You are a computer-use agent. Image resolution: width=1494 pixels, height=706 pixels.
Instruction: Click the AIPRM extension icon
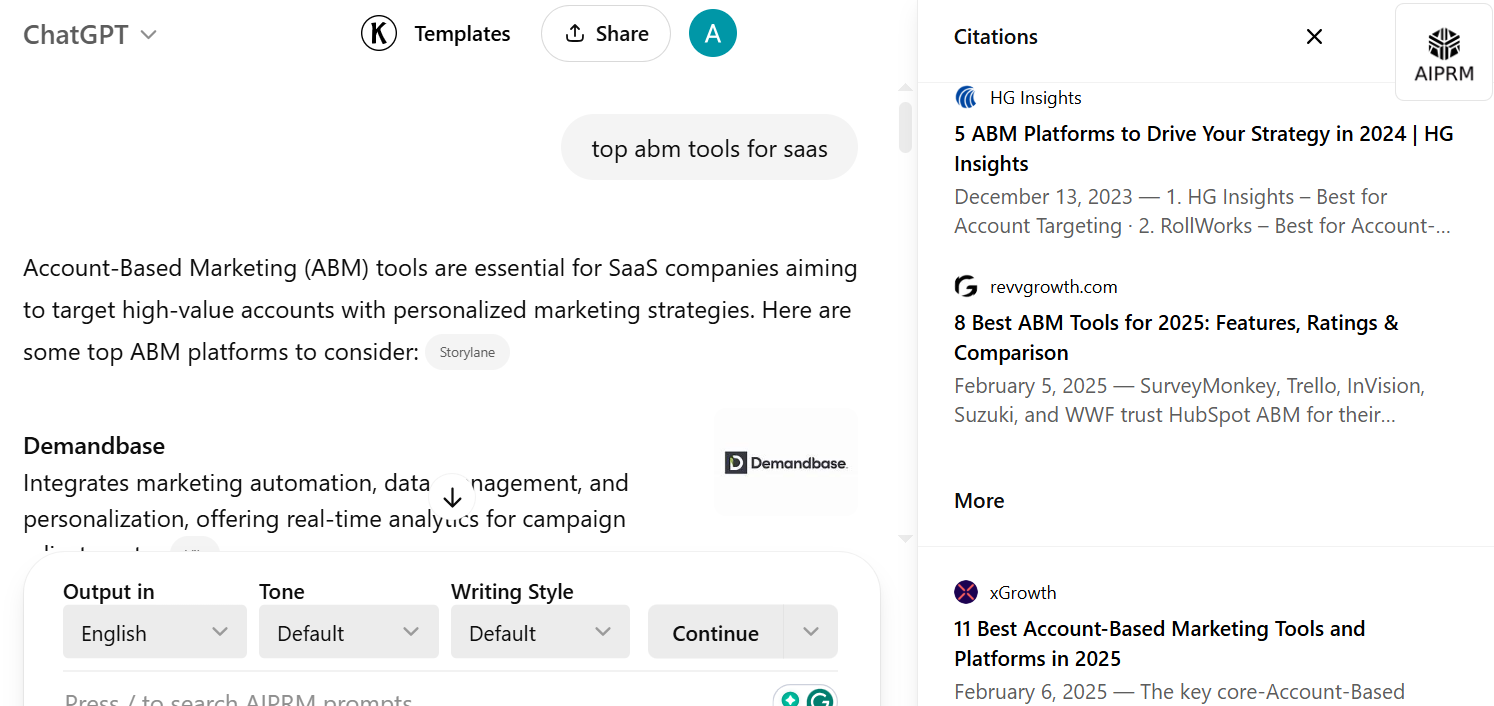coord(1444,53)
